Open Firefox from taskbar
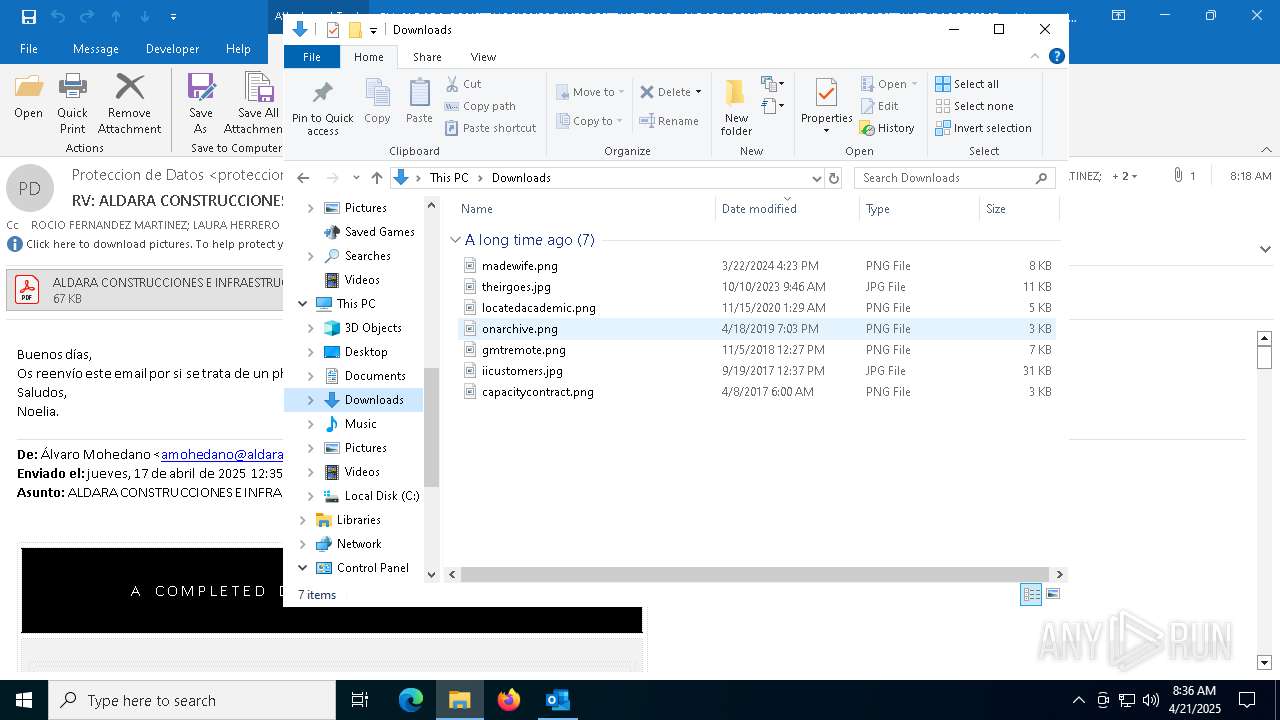The width and height of the screenshot is (1280, 720). [x=509, y=700]
